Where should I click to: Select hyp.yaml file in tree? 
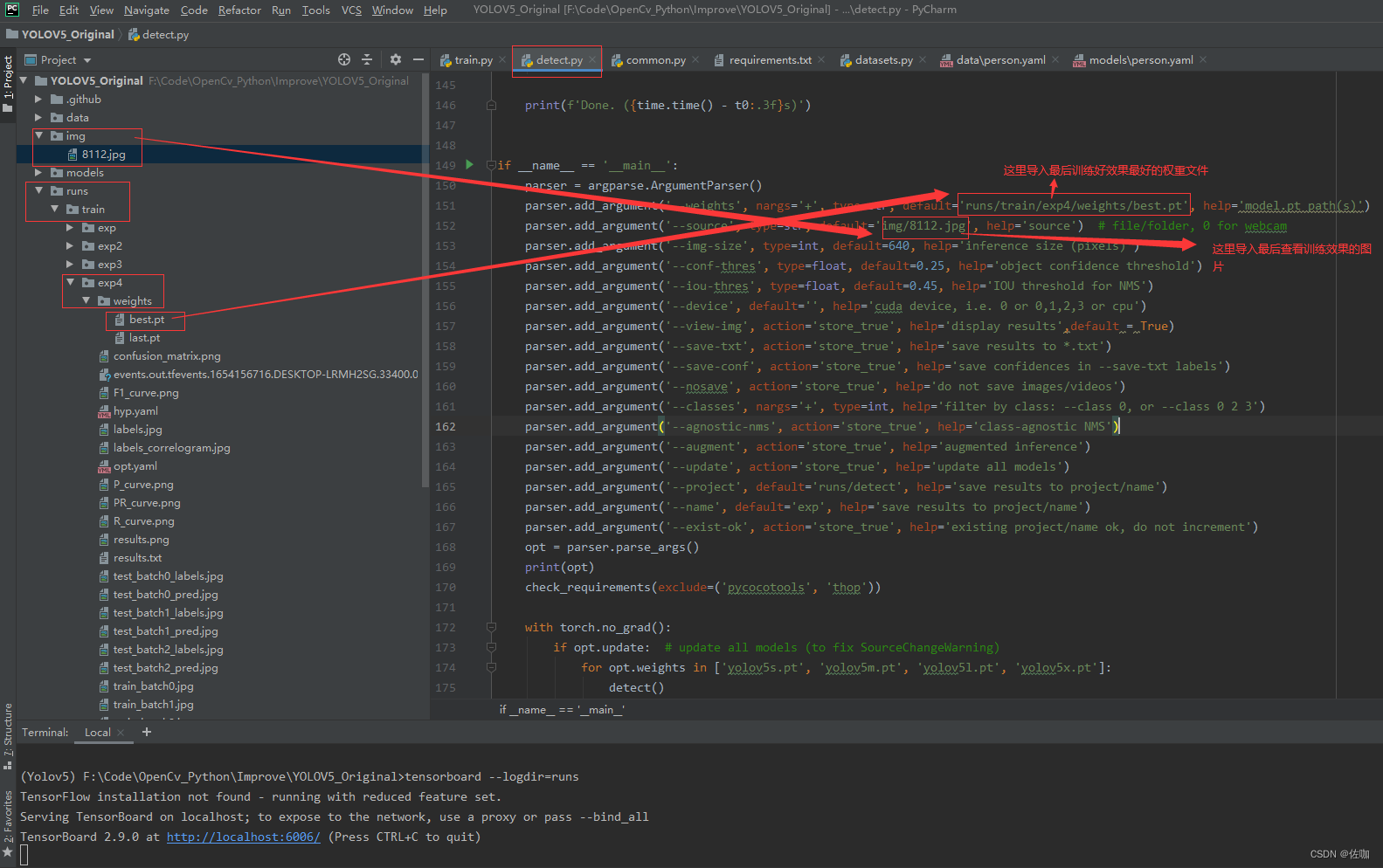click(135, 411)
